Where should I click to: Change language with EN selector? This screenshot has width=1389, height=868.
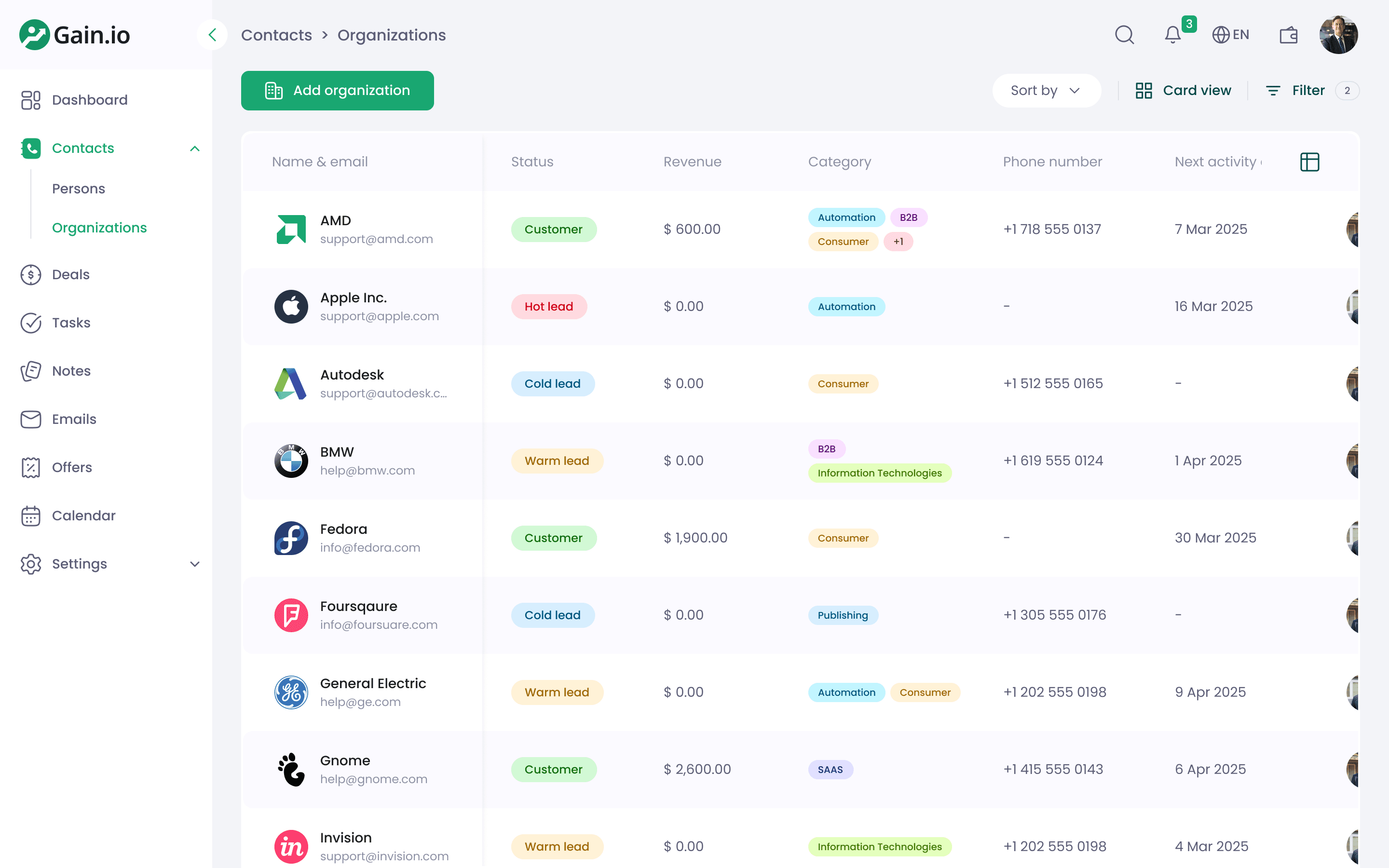(1231, 35)
